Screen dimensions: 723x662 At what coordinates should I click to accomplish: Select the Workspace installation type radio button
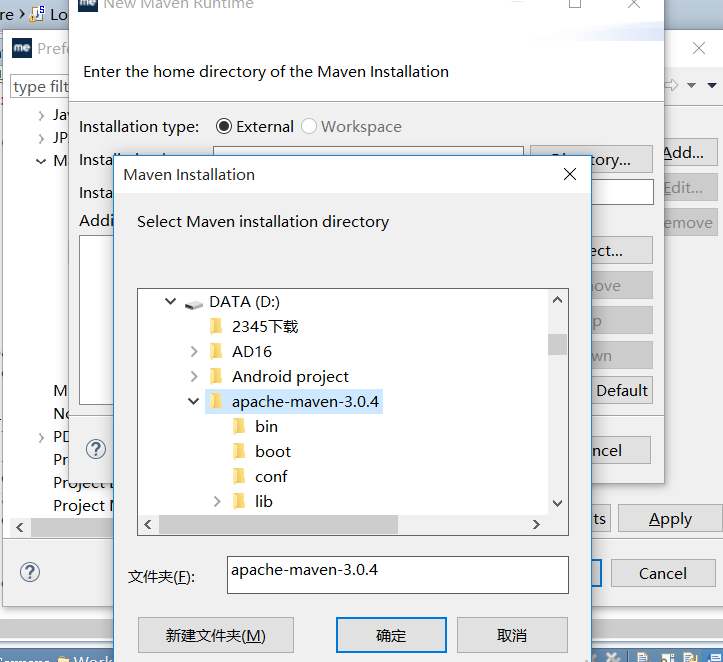tap(309, 126)
